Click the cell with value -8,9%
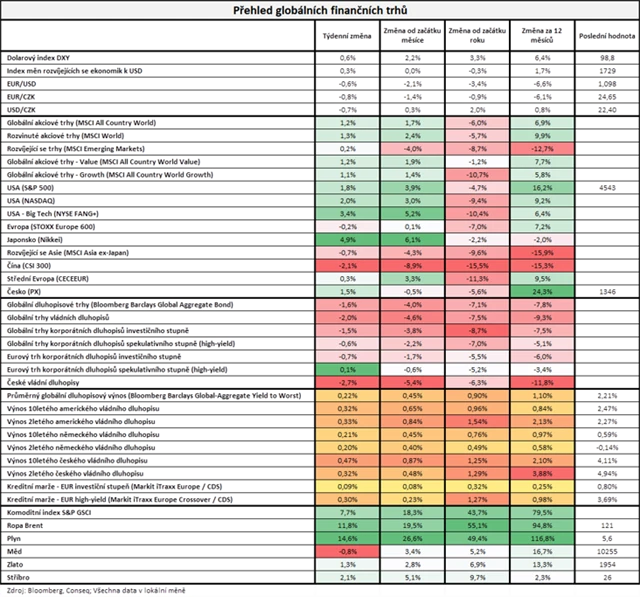This screenshot has width=640, height=597. coord(412,265)
